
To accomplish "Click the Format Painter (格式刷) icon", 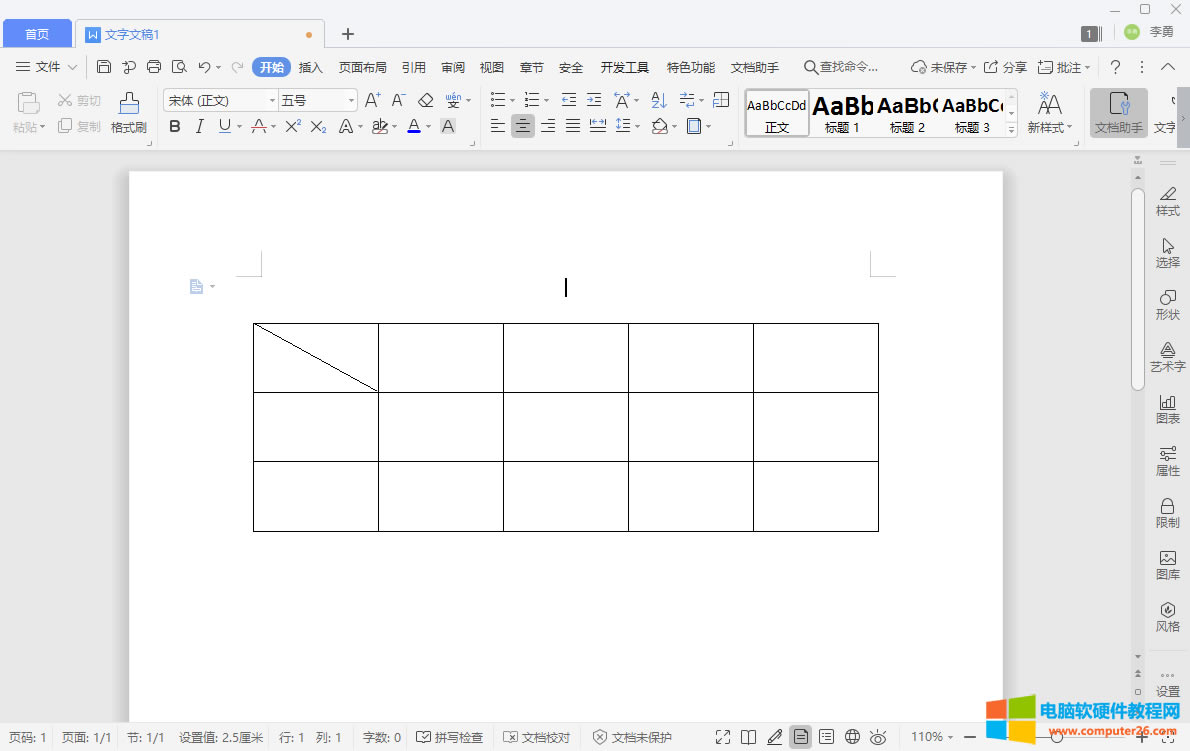I will click(x=128, y=112).
